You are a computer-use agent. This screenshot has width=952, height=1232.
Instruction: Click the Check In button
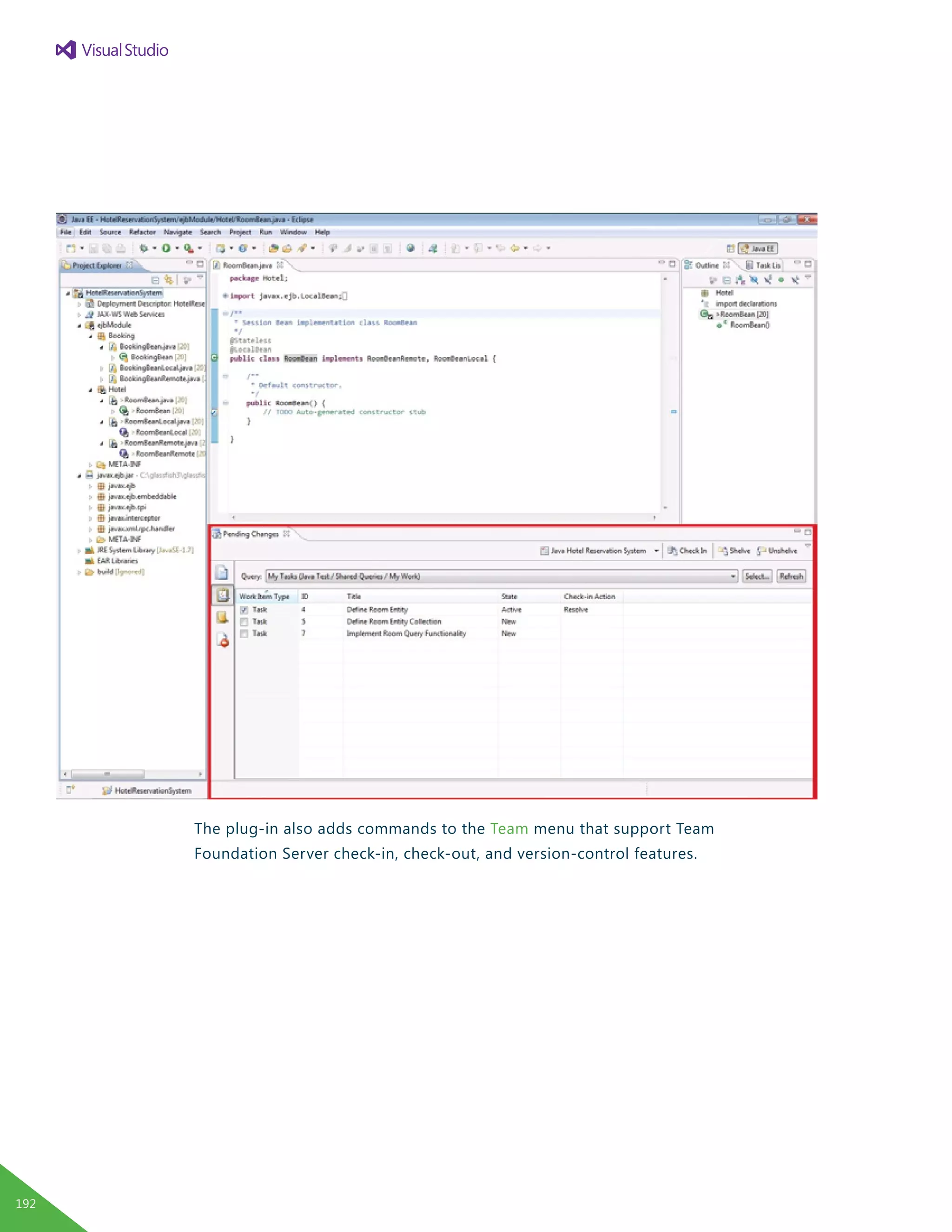click(687, 550)
